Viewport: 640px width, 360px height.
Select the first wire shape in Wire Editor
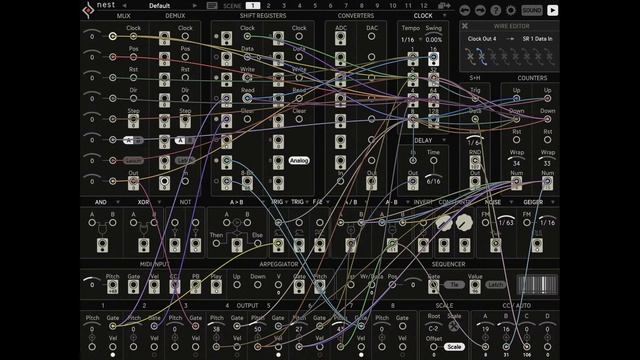470,57
